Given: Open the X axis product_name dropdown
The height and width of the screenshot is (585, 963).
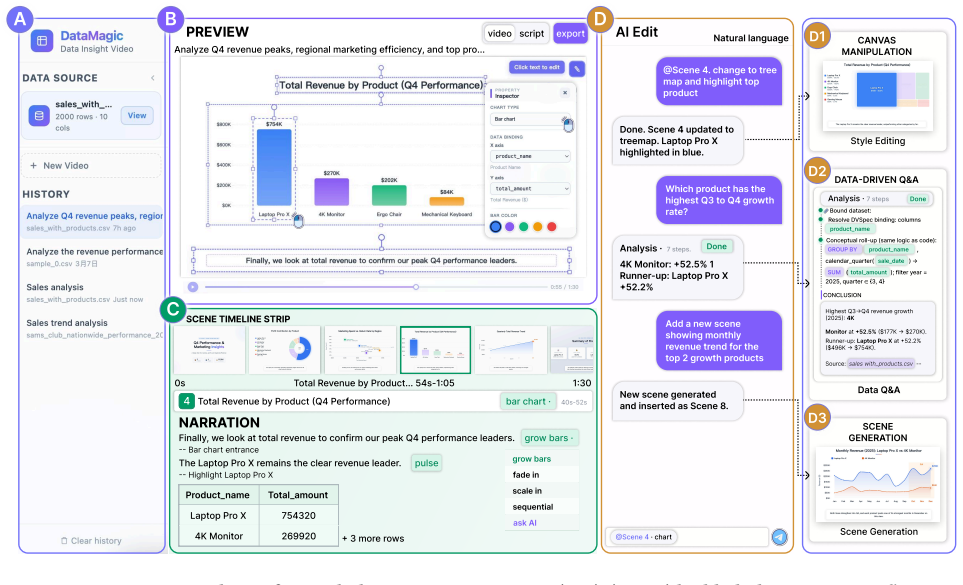Looking at the screenshot, I should (x=531, y=157).
